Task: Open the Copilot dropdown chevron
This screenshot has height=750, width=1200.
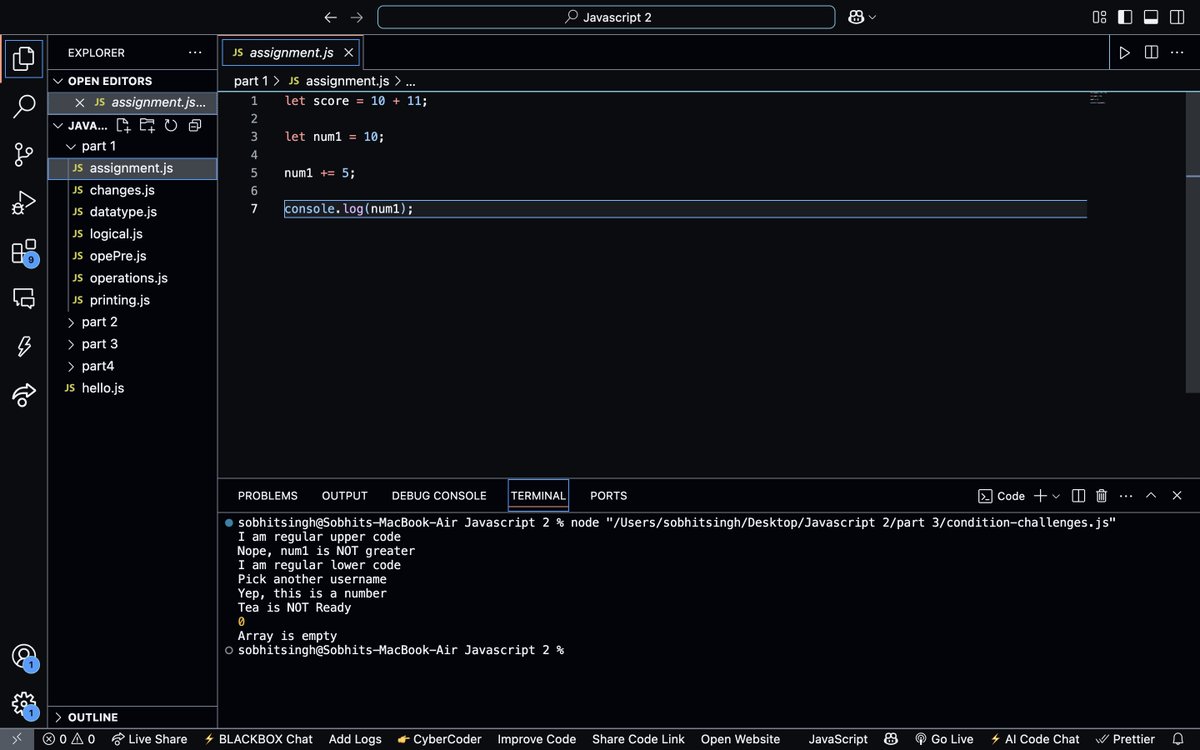Action: [872, 17]
